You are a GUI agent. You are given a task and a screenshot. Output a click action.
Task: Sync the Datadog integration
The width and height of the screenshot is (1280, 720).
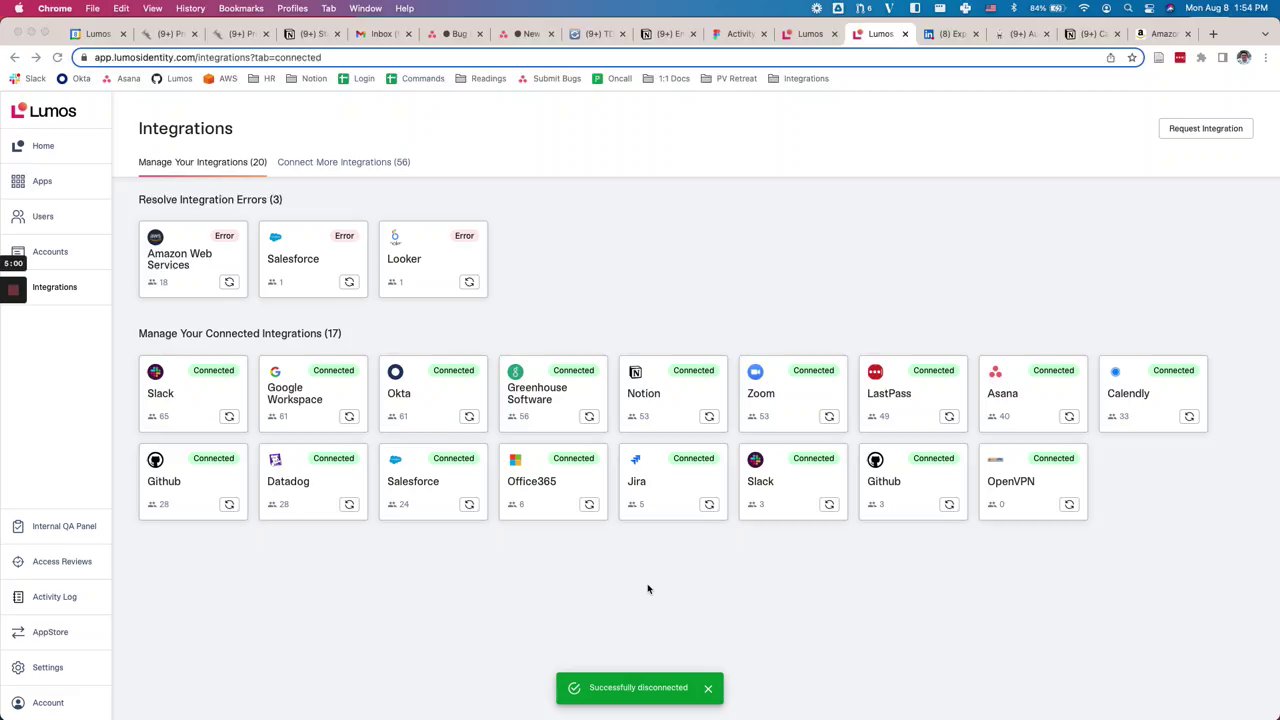pyautogui.click(x=349, y=504)
